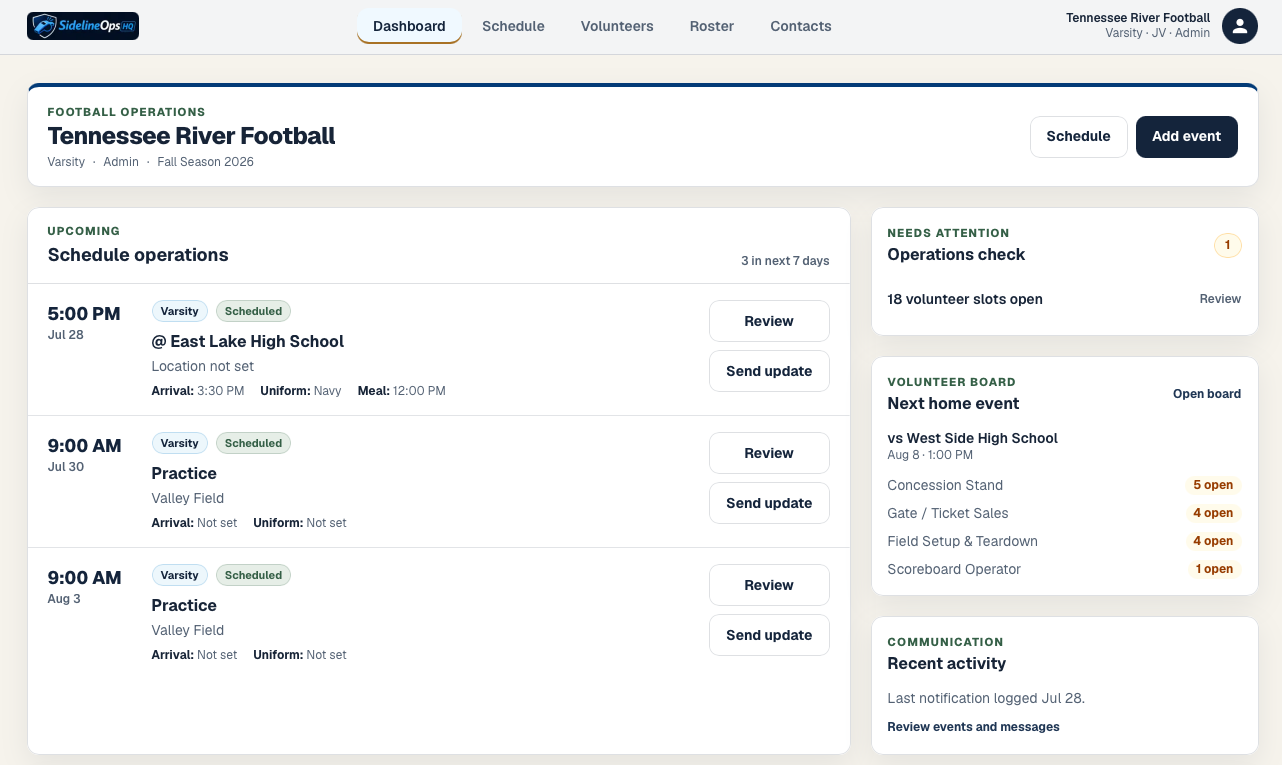The height and width of the screenshot is (765, 1282).
Task: Click Gate / Ticket Sales row label
Action: pyautogui.click(x=948, y=513)
